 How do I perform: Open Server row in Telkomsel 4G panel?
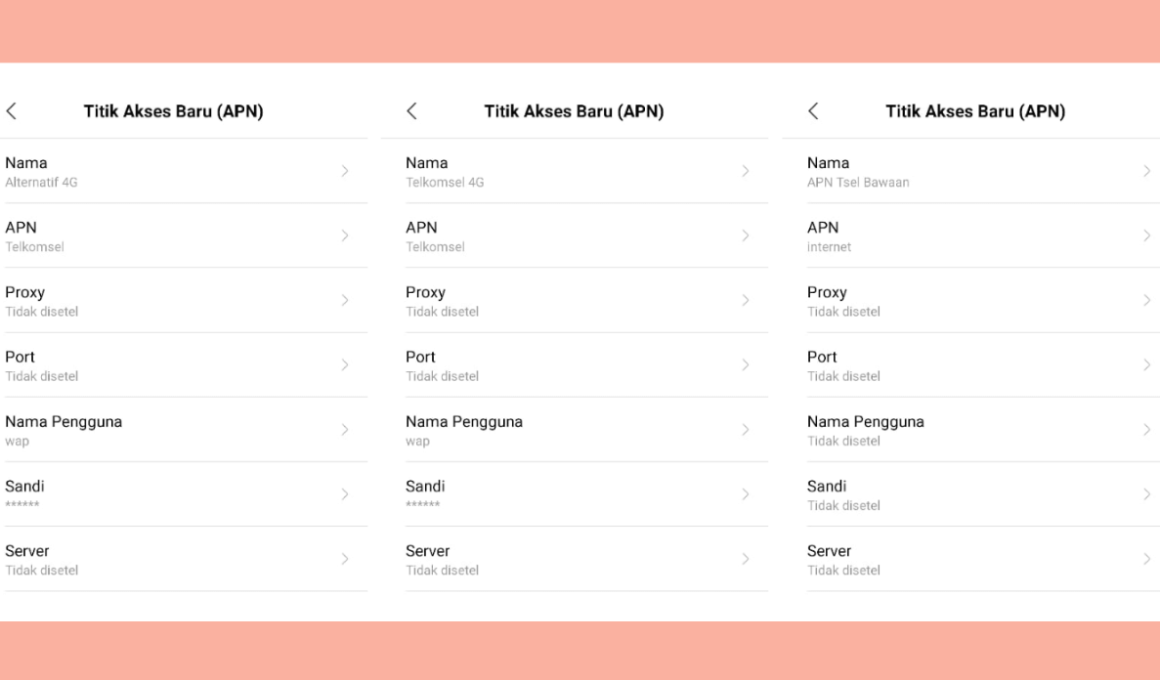click(587, 559)
